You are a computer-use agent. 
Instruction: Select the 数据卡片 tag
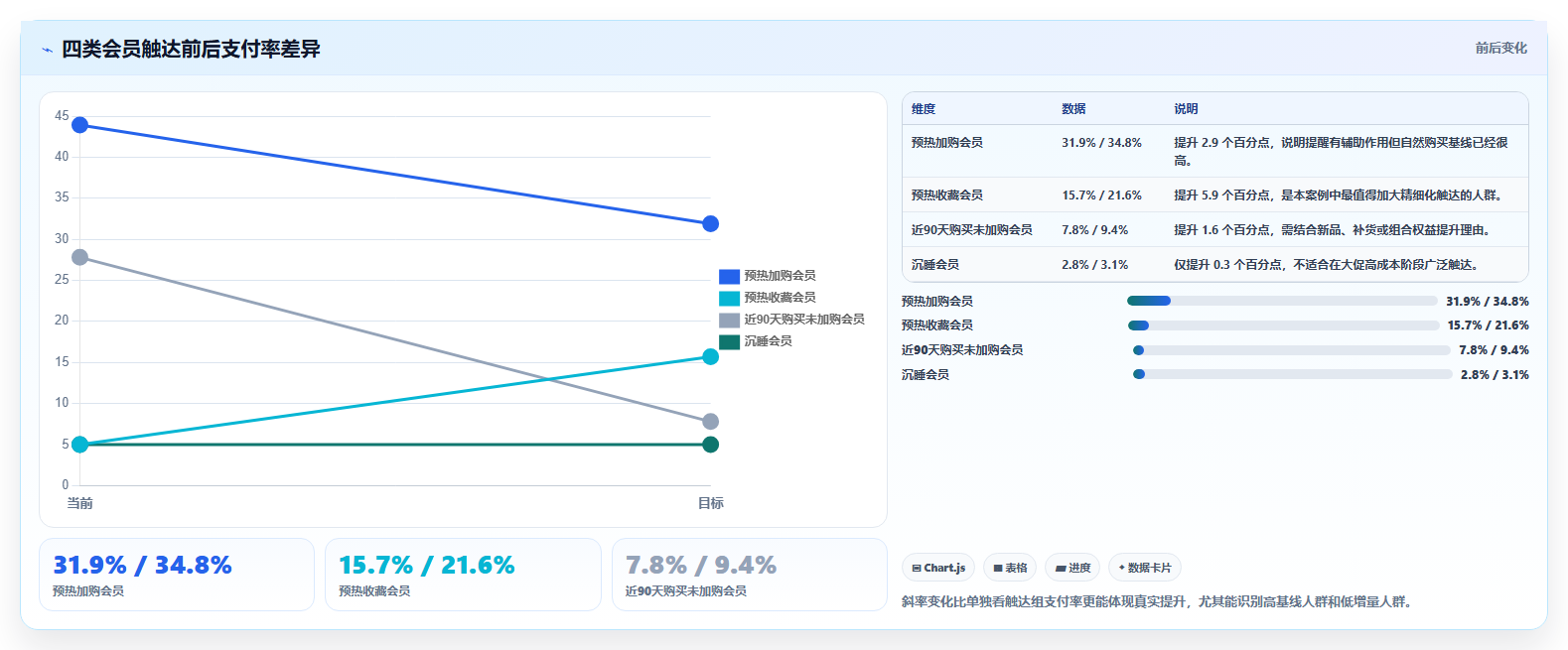point(1145,568)
